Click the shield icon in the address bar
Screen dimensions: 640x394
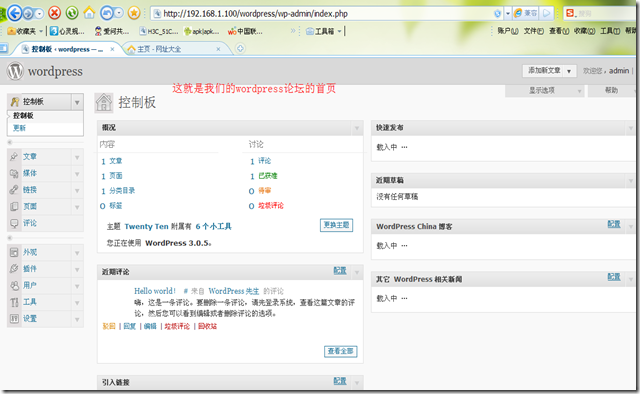tap(498, 13)
